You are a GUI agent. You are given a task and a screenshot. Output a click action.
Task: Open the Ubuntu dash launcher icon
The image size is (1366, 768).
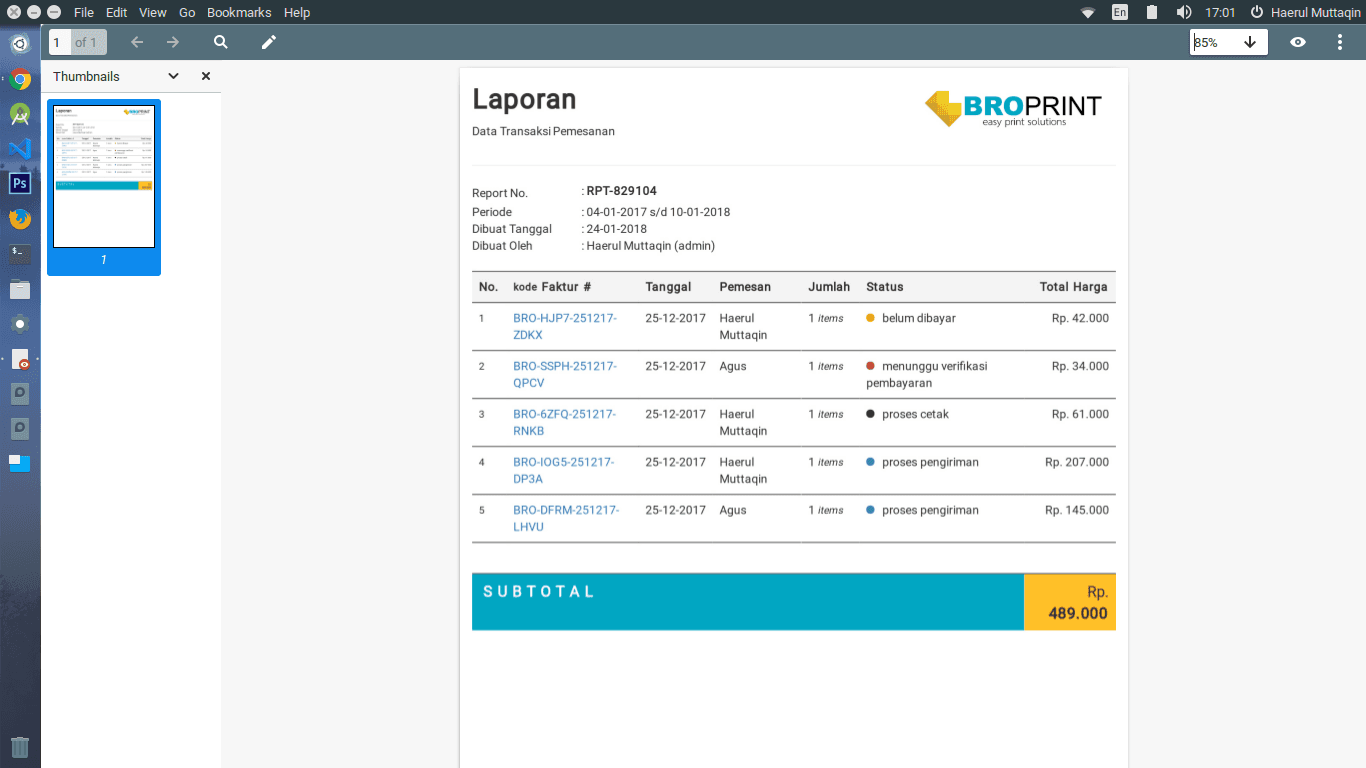click(x=20, y=44)
